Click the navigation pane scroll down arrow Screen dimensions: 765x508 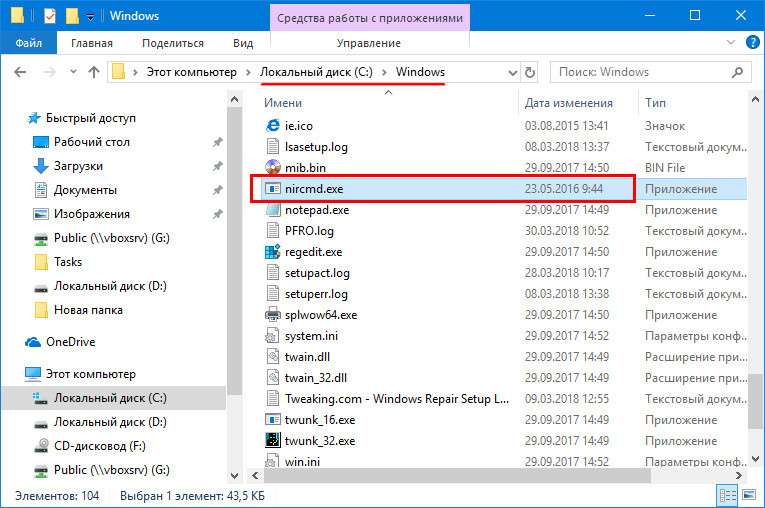tap(234, 475)
